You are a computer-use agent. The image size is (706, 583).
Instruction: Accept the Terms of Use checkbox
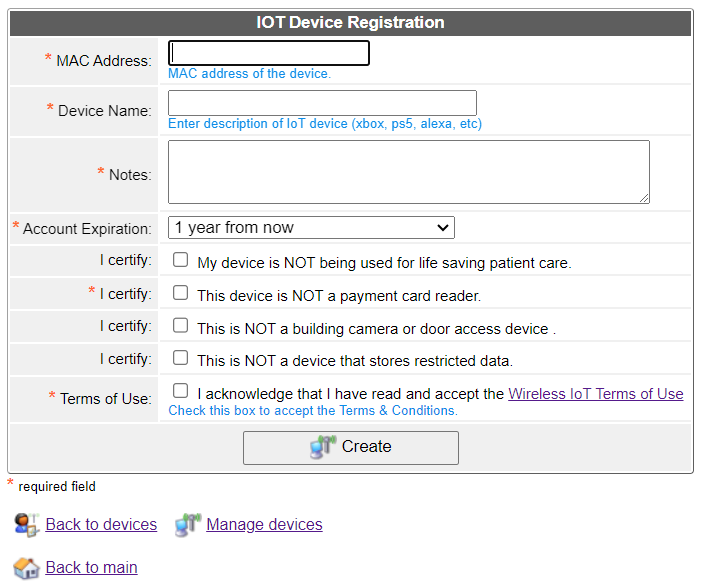tap(180, 391)
